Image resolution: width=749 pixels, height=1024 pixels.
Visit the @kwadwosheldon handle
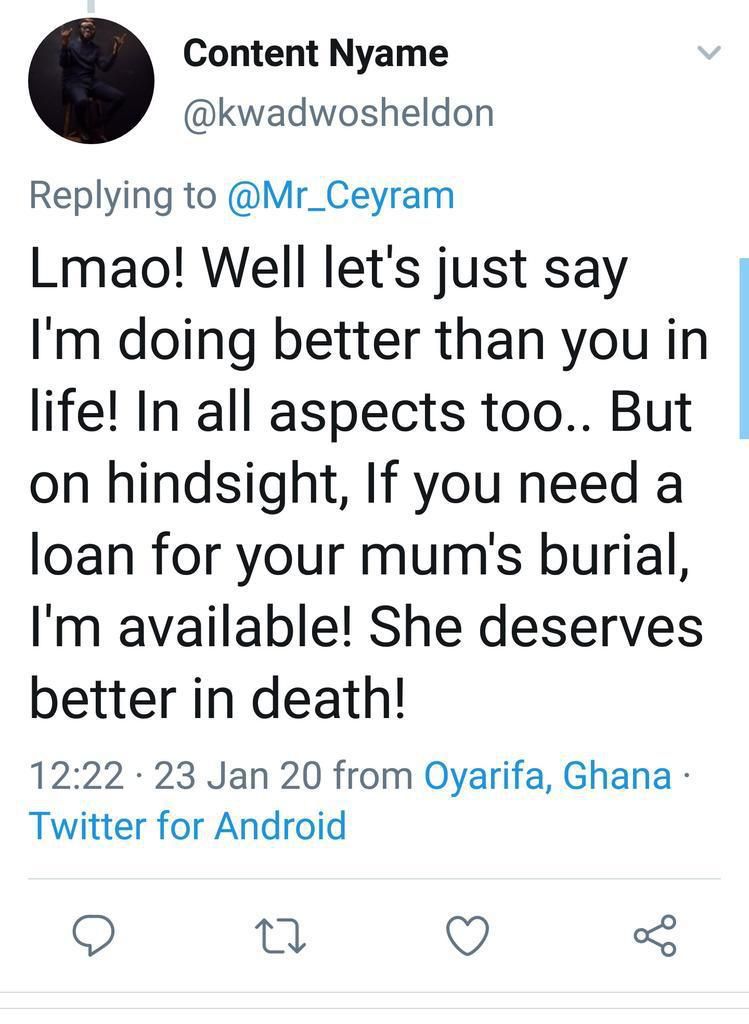339,113
